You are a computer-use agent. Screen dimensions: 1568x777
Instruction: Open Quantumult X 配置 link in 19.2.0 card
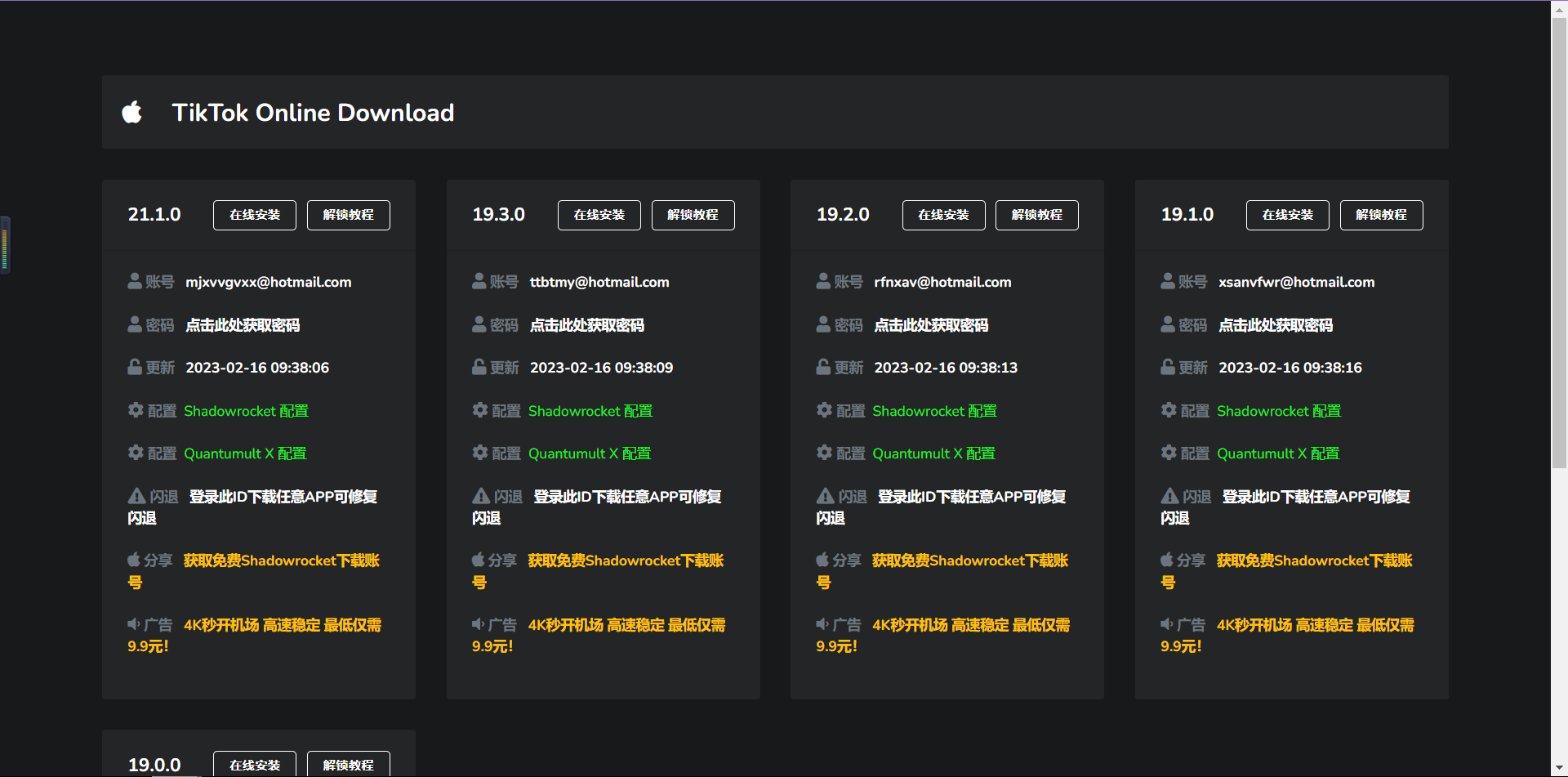pos(933,453)
